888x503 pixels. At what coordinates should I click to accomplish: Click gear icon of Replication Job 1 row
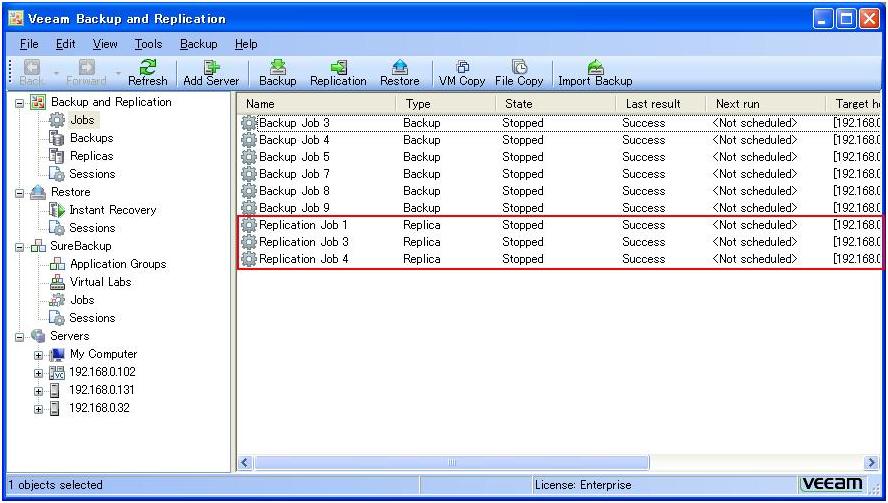coord(249,225)
